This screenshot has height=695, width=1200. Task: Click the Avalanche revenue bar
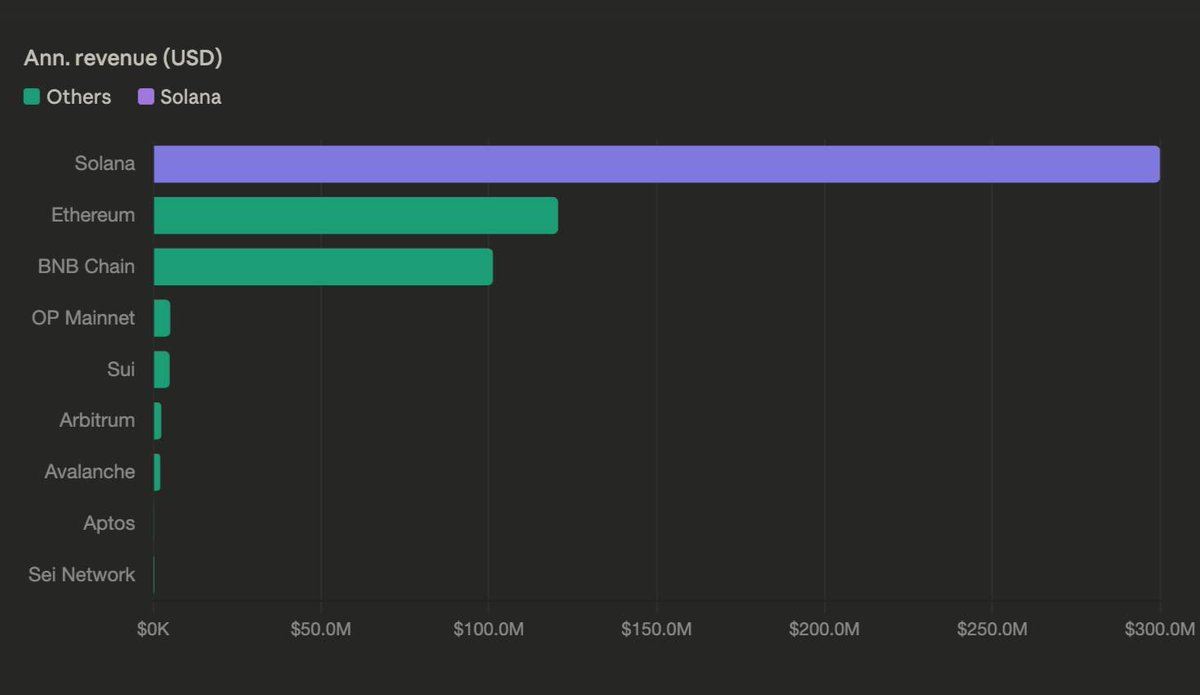pos(157,472)
